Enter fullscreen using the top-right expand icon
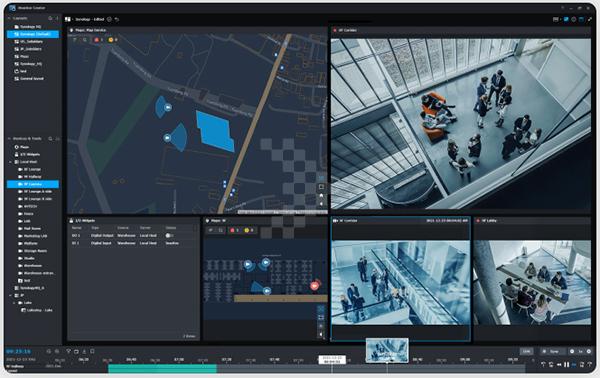Image resolution: width=600 pixels, height=378 pixels. click(x=590, y=19)
